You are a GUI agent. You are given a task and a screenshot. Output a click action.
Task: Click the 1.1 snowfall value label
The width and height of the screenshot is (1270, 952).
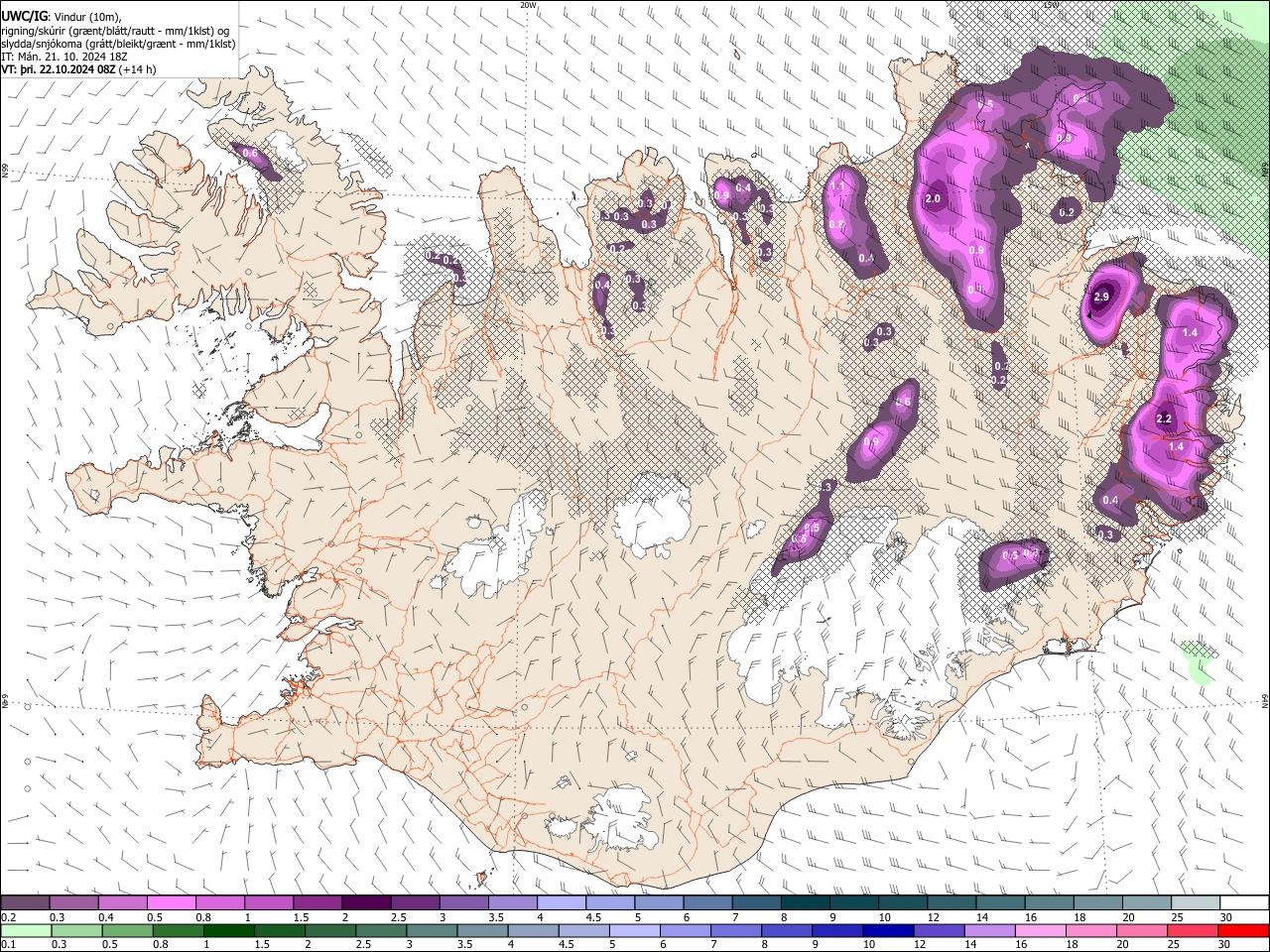coord(837,186)
